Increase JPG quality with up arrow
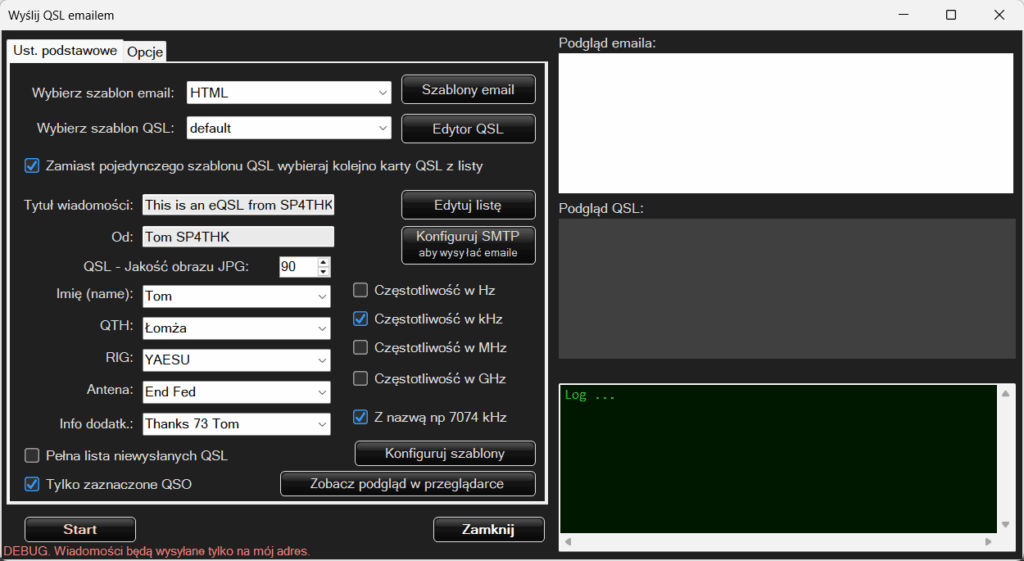1024x561 pixels. coord(323,262)
